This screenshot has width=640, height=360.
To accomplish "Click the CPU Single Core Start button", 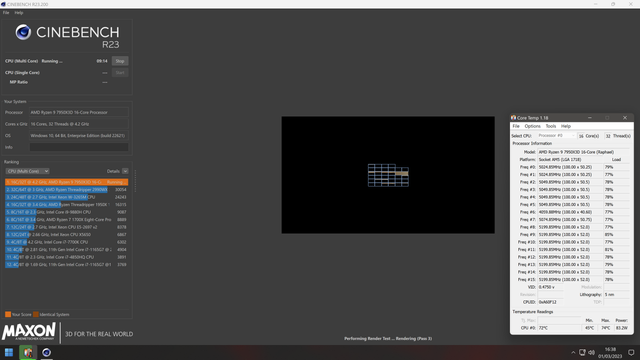I will [x=120, y=73].
